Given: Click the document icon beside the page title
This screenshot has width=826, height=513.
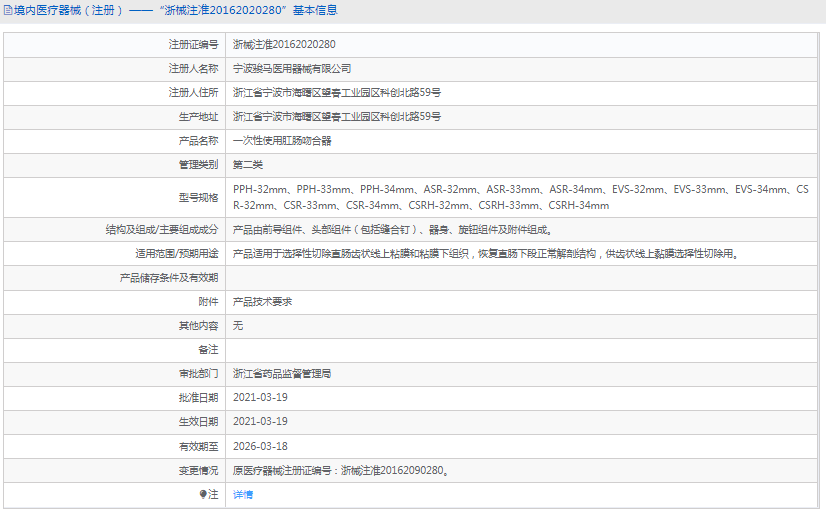Looking at the screenshot, I should click(x=8, y=11).
